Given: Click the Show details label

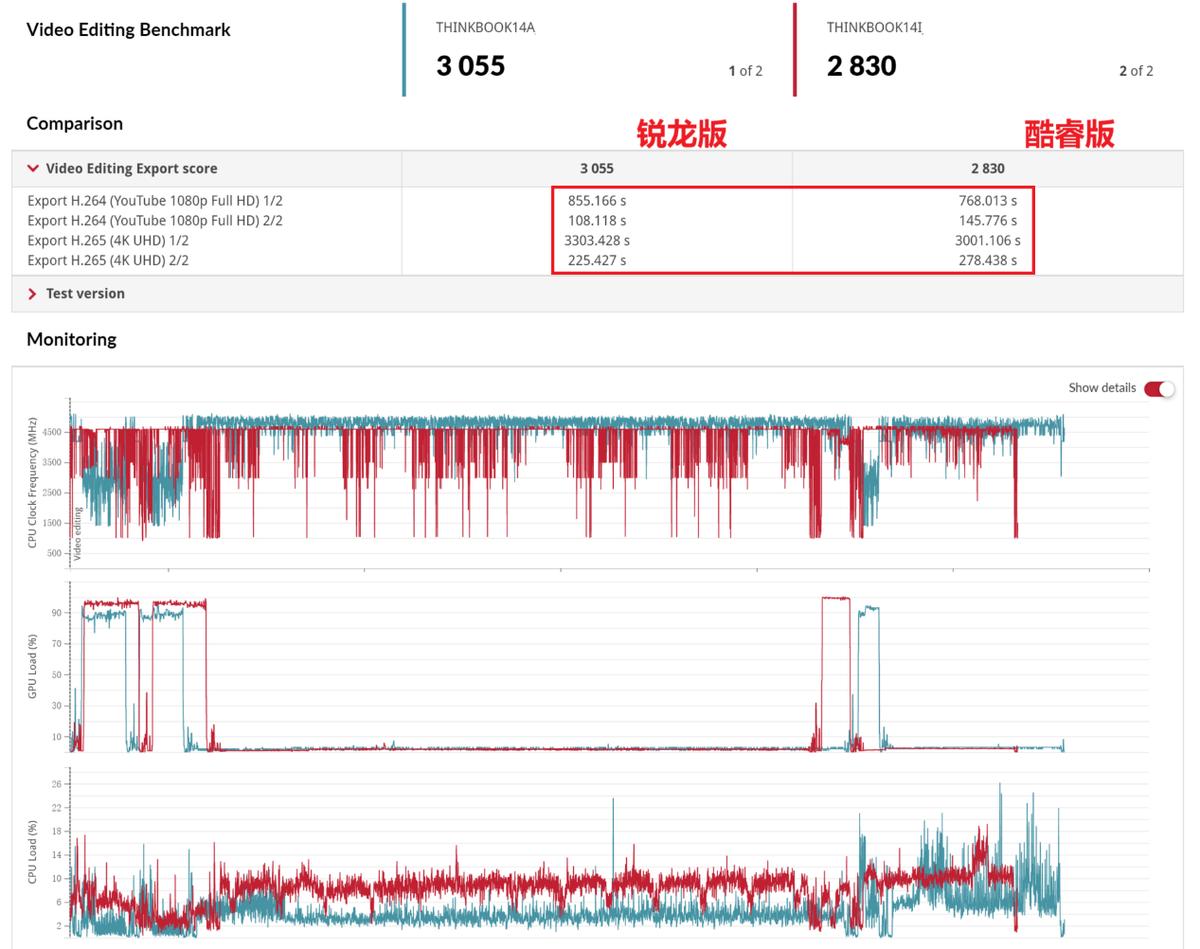Looking at the screenshot, I should (1102, 388).
